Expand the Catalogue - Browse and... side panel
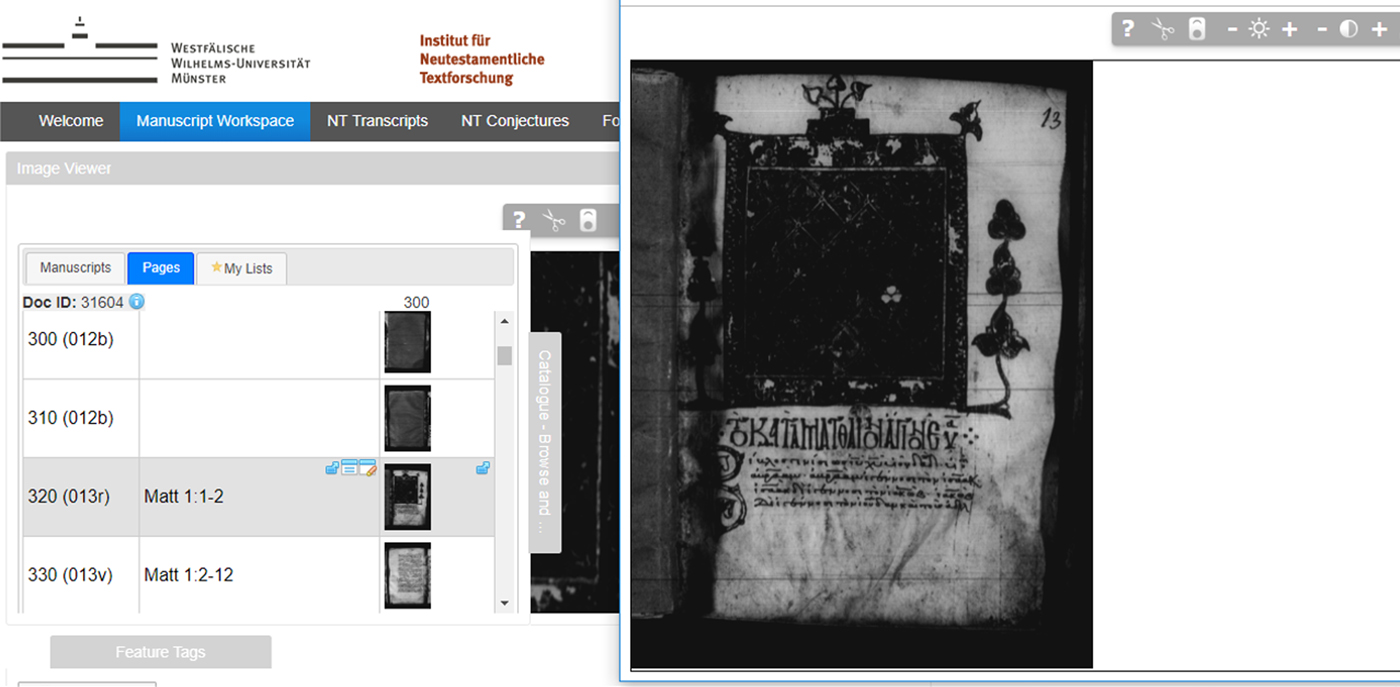This screenshot has width=1400, height=687. 545,442
